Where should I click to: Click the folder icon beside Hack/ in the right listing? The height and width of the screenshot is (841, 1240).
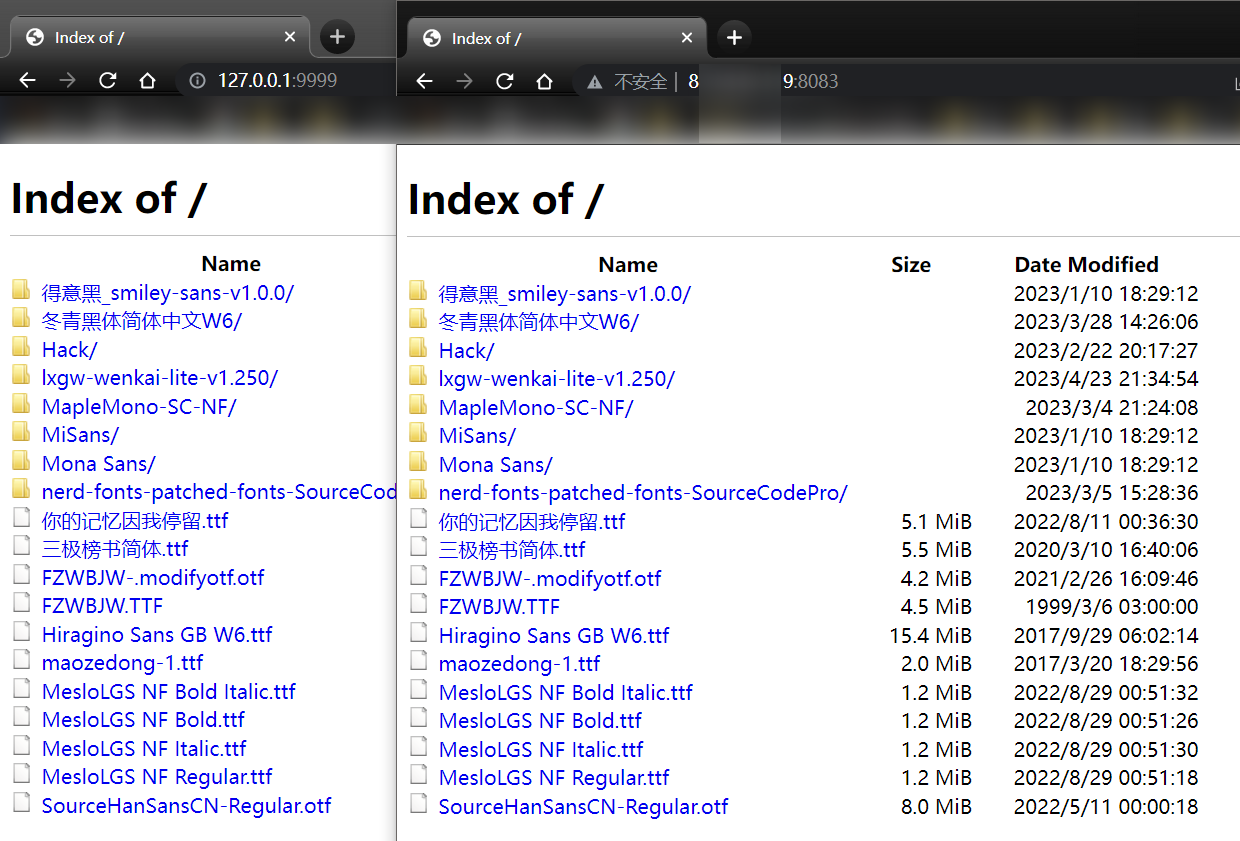click(x=419, y=350)
